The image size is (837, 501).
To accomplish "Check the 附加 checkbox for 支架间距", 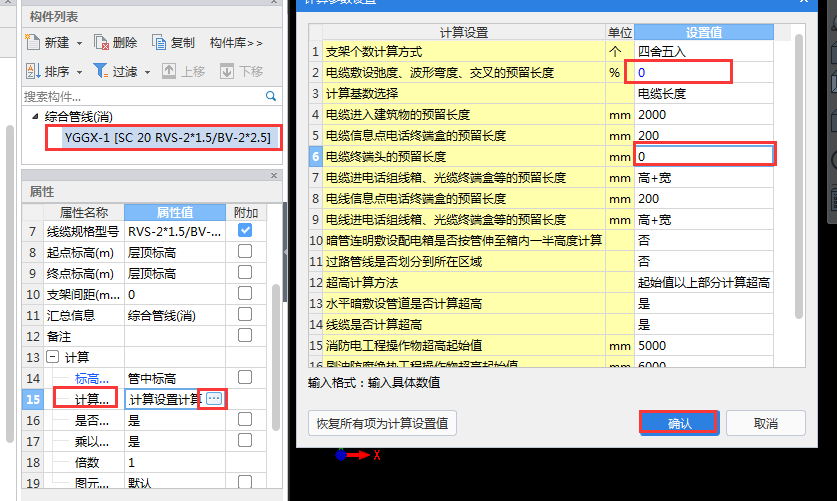I will click(245, 293).
